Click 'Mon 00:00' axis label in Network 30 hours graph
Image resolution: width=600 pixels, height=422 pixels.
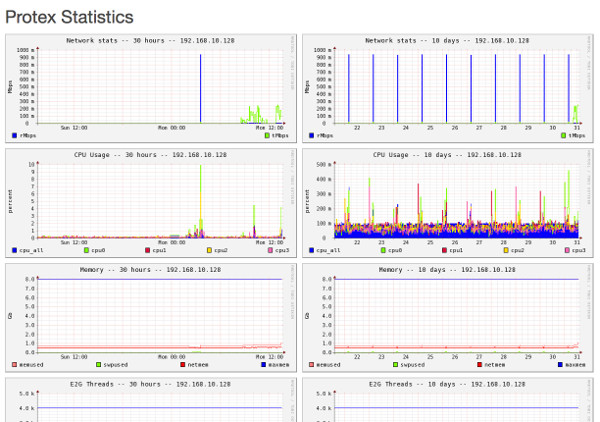click(172, 128)
